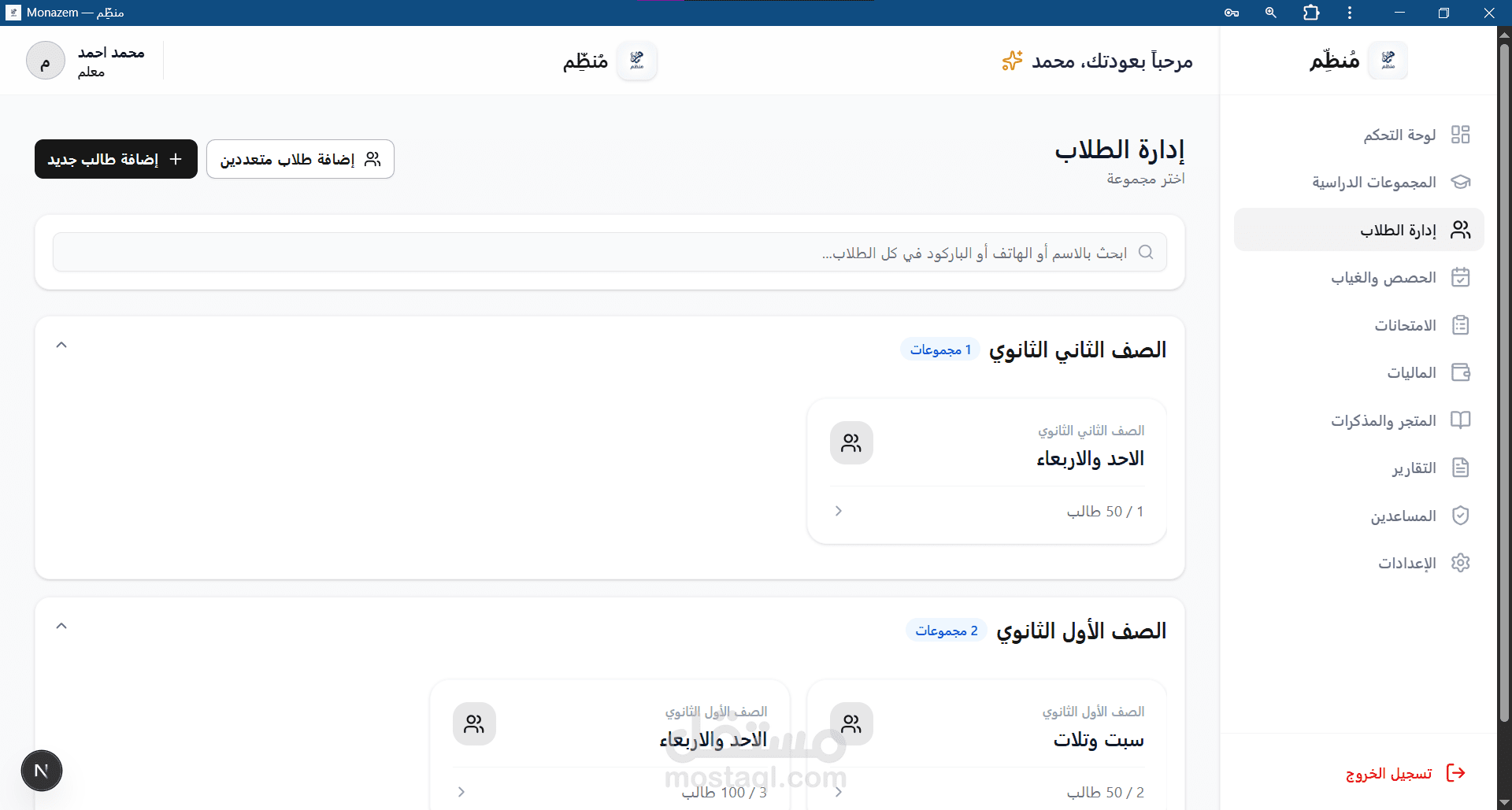Select إدارة الطلاب menu item
Screen dimensions: 1512x810
click(1359, 230)
